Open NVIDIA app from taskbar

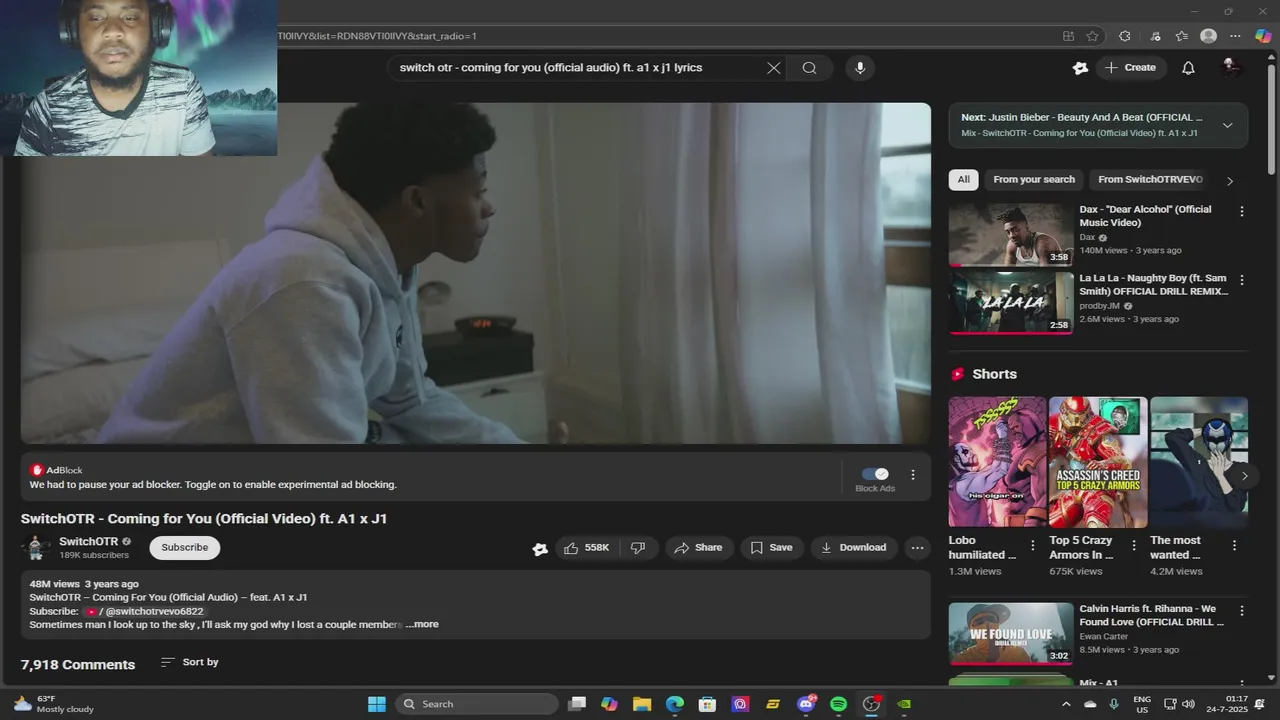tap(904, 704)
